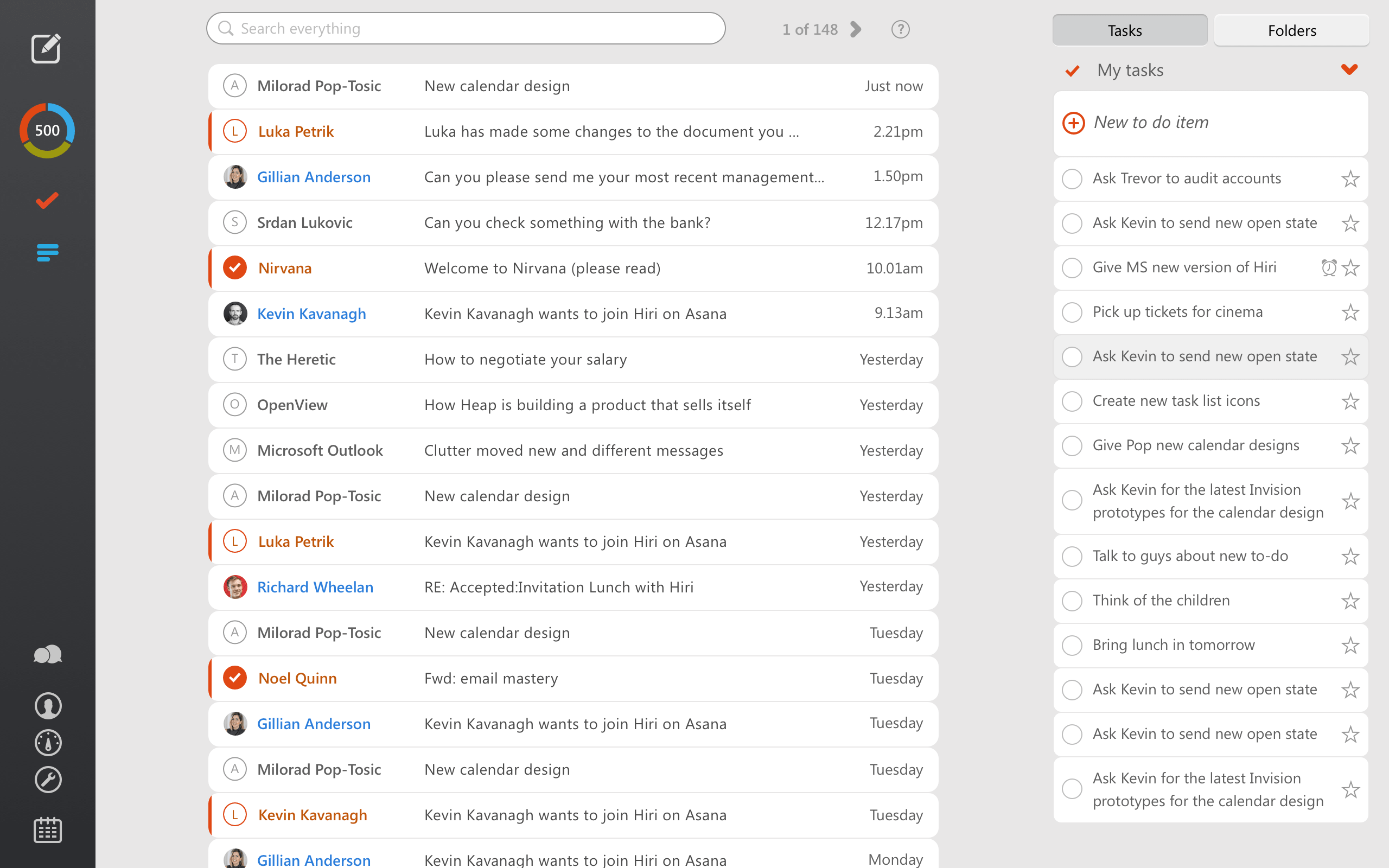Screen dimensions: 1389x868
Task: Open the checkmark completed tasks icon
Action: 47,200
